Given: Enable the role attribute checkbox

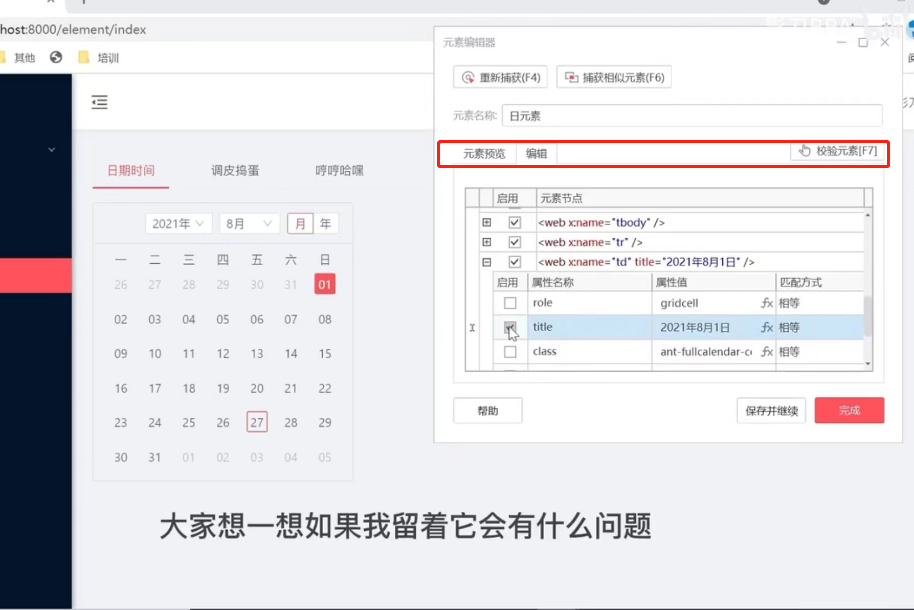Looking at the screenshot, I should [x=510, y=303].
